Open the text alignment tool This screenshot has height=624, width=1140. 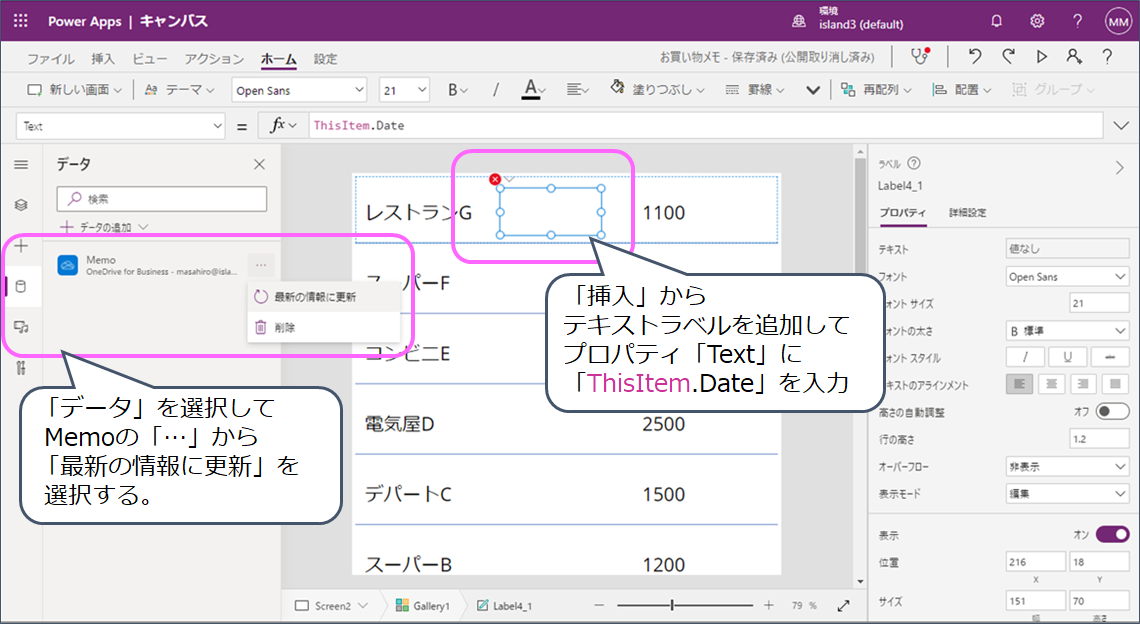click(x=578, y=89)
